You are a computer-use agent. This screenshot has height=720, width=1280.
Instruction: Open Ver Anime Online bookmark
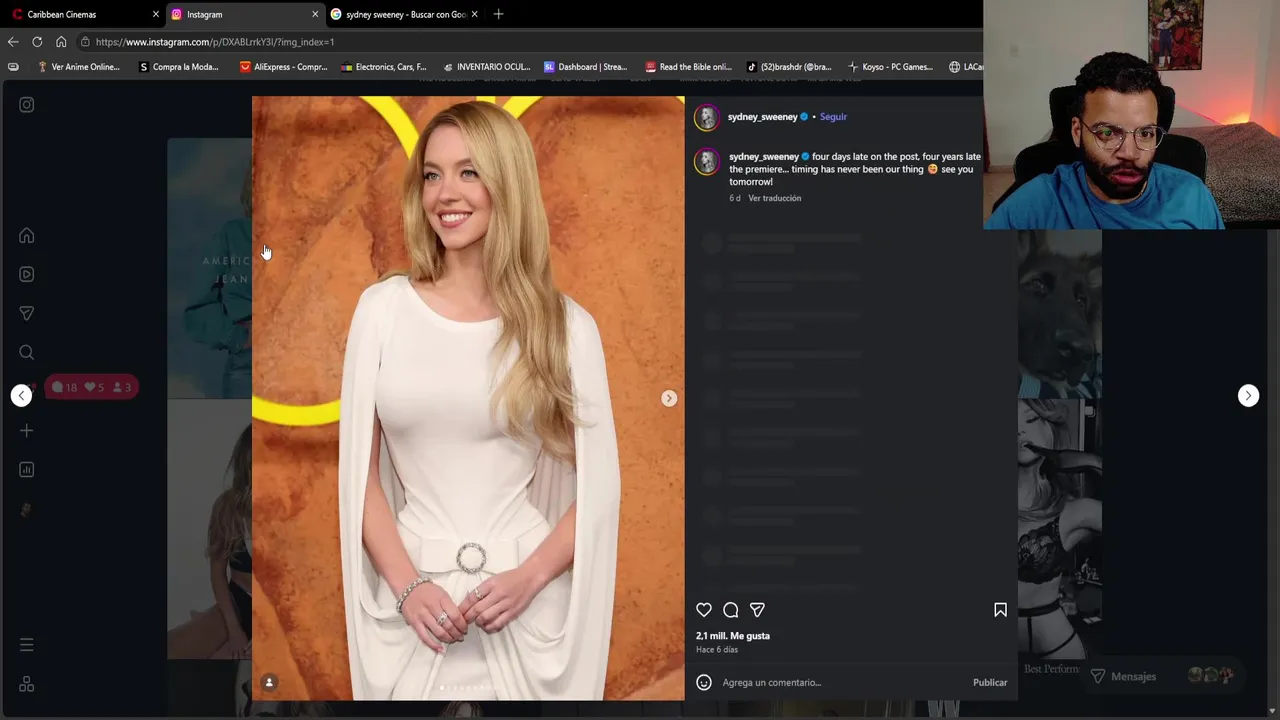click(x=78, y=67)
